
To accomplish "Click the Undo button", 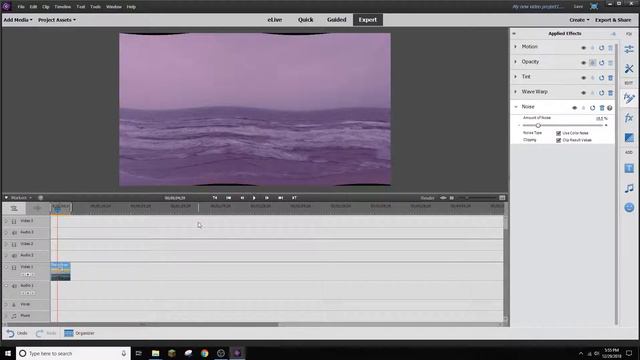I will 17,333.
